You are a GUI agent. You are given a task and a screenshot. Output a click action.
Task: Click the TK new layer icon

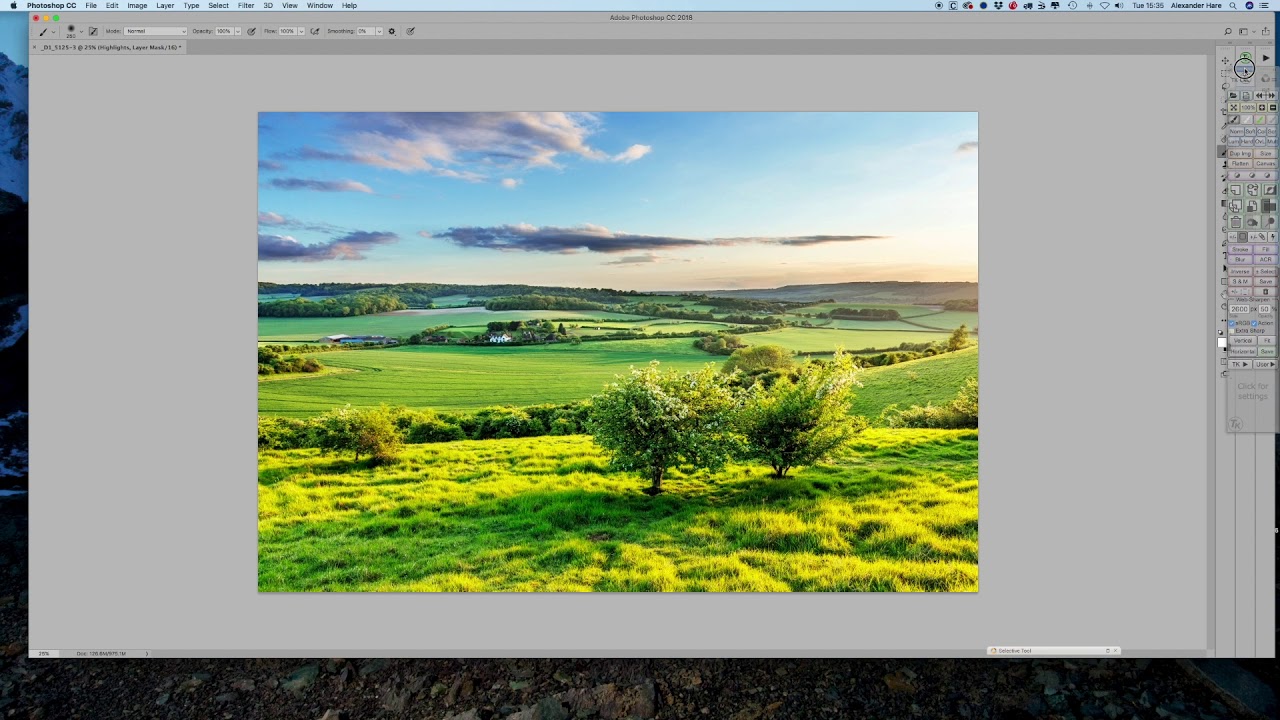[1235, 190]
